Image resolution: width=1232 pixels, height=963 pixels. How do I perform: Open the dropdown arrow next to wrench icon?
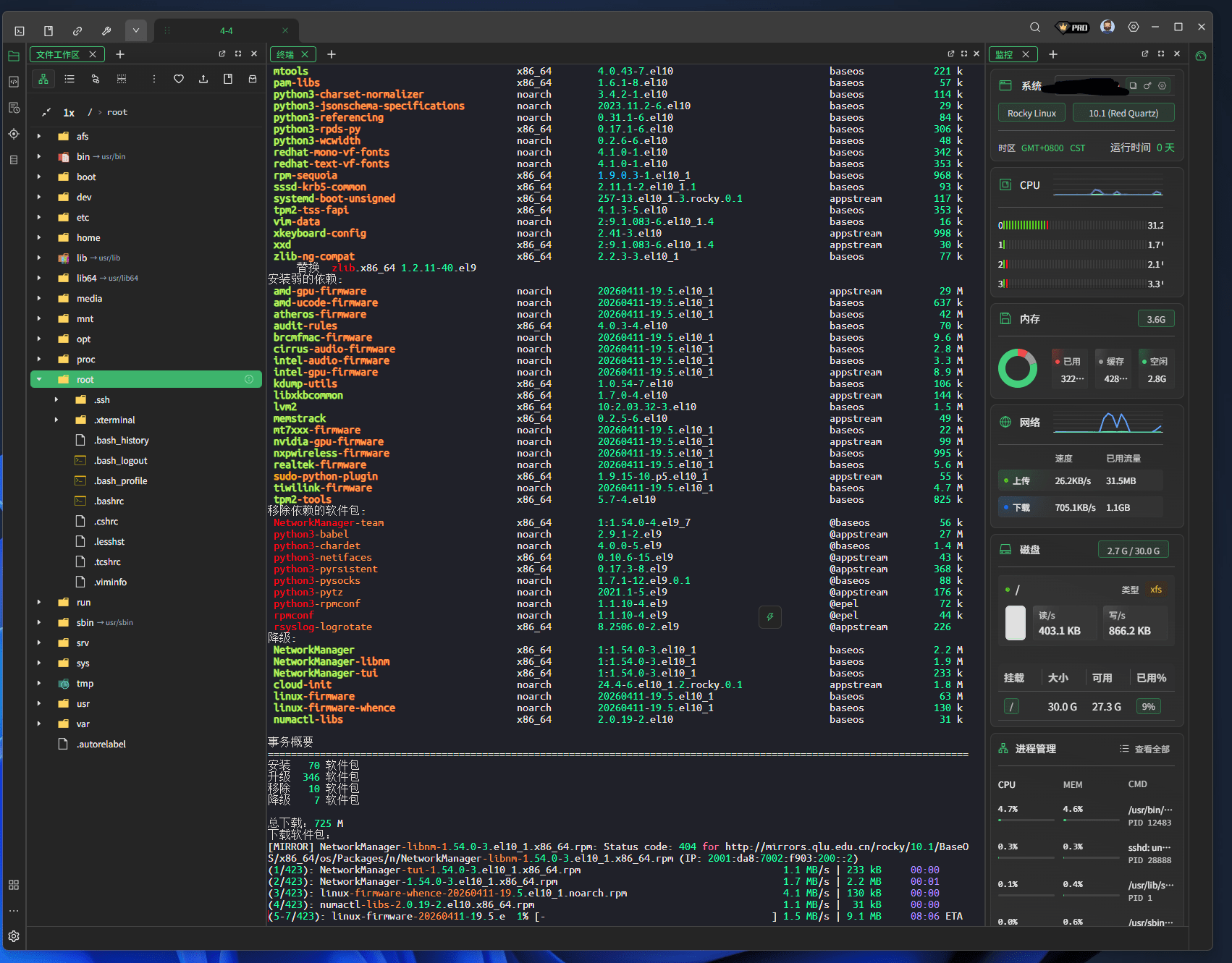pos(135,30)
